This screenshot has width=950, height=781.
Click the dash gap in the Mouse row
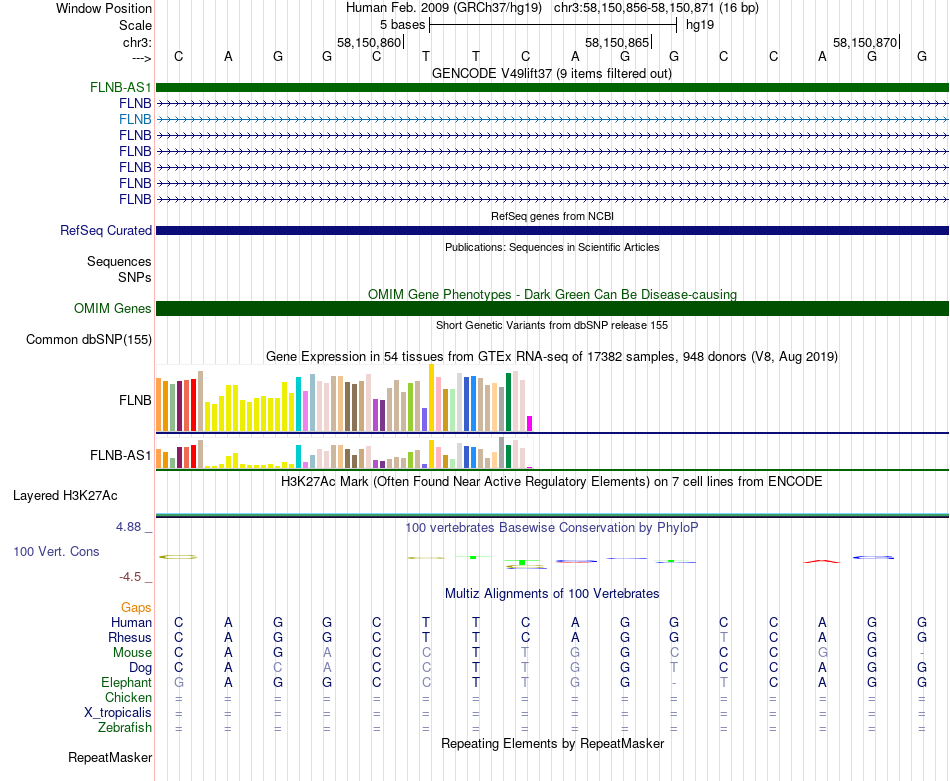coord(922,653)
